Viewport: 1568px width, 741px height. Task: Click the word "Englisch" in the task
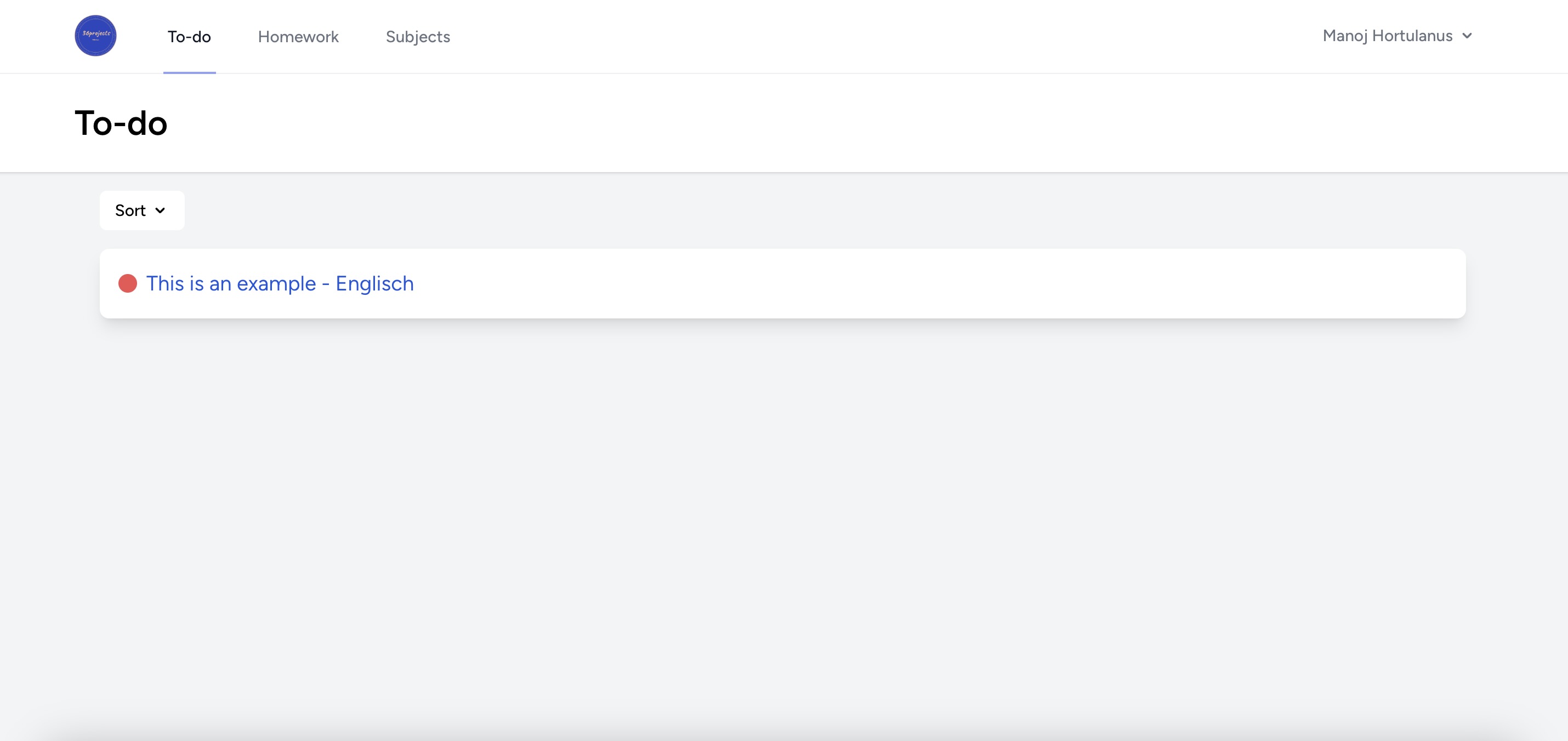374,283
